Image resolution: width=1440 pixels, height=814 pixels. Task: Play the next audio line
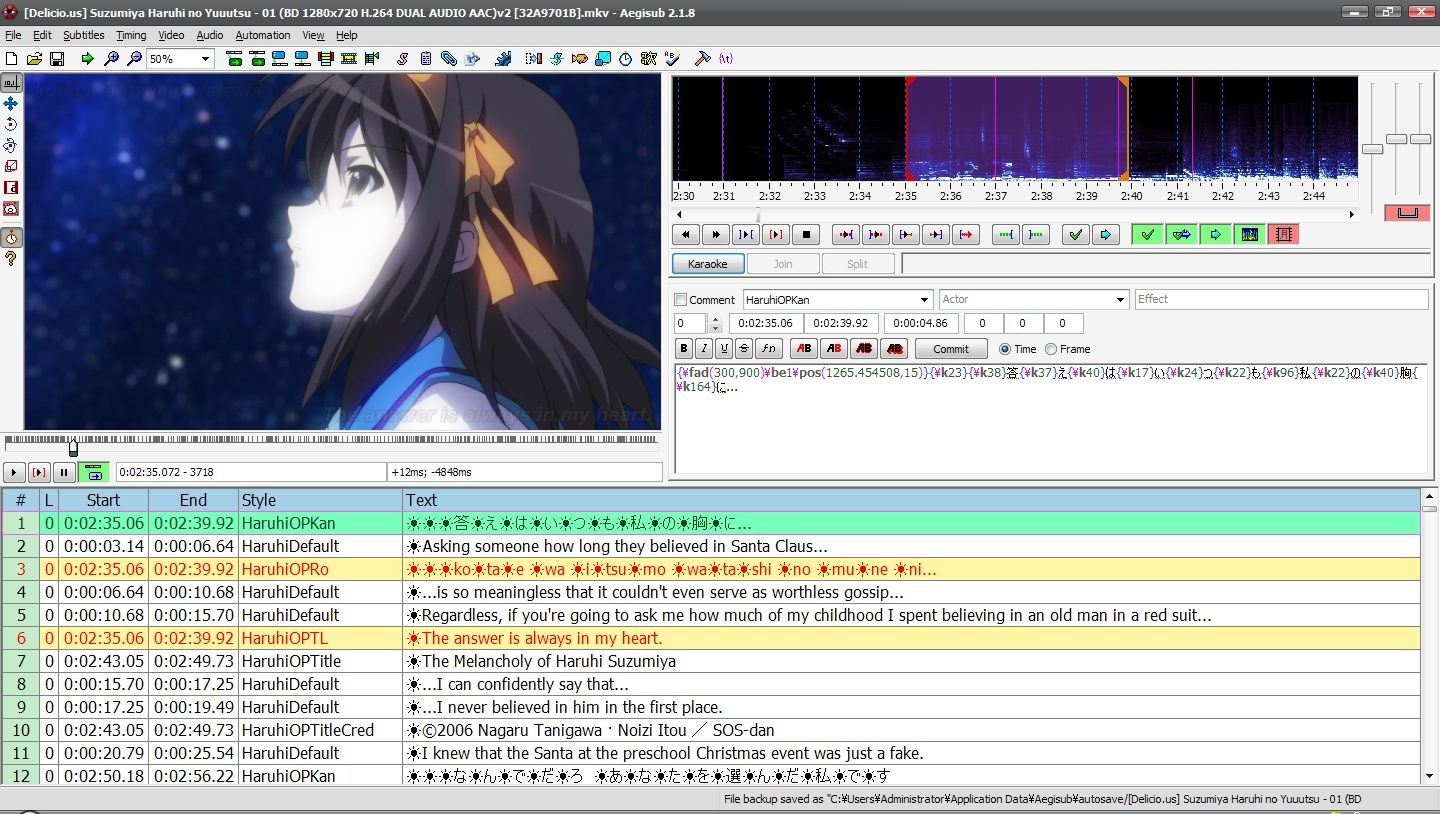point(715,235)
